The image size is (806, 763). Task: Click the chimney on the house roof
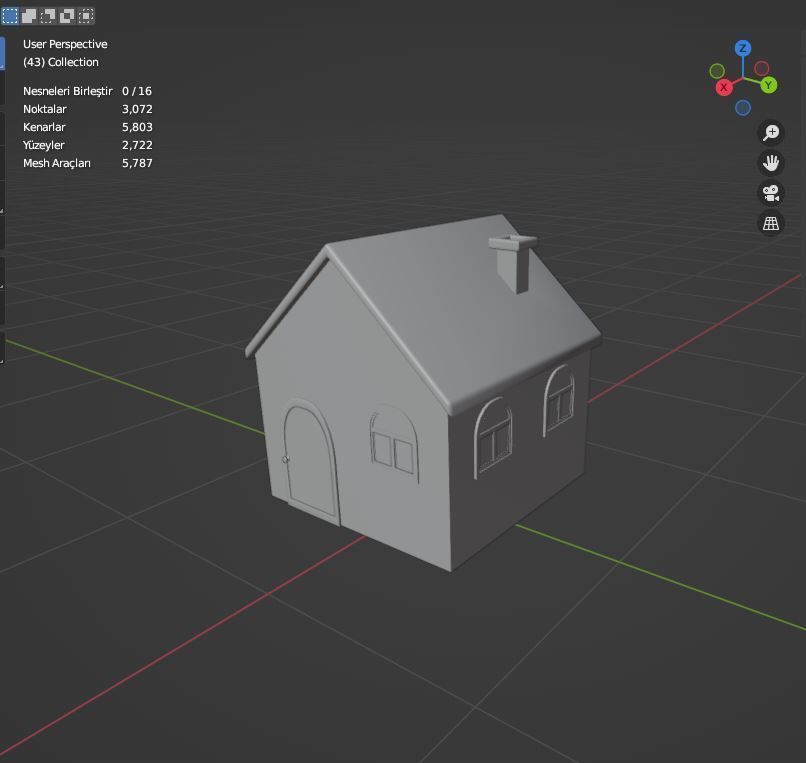pyautogui.click(x=513, y=263)
